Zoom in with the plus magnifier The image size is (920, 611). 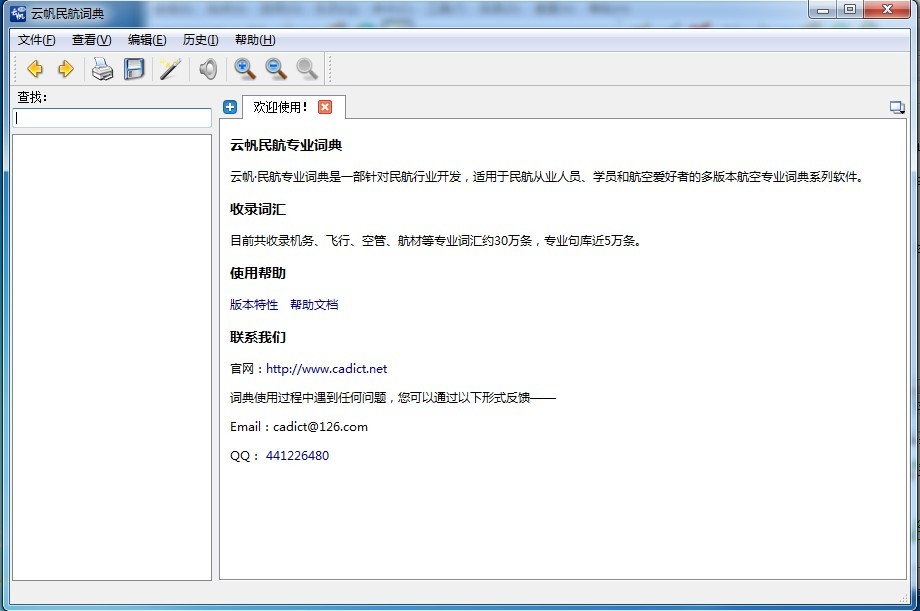245,69
